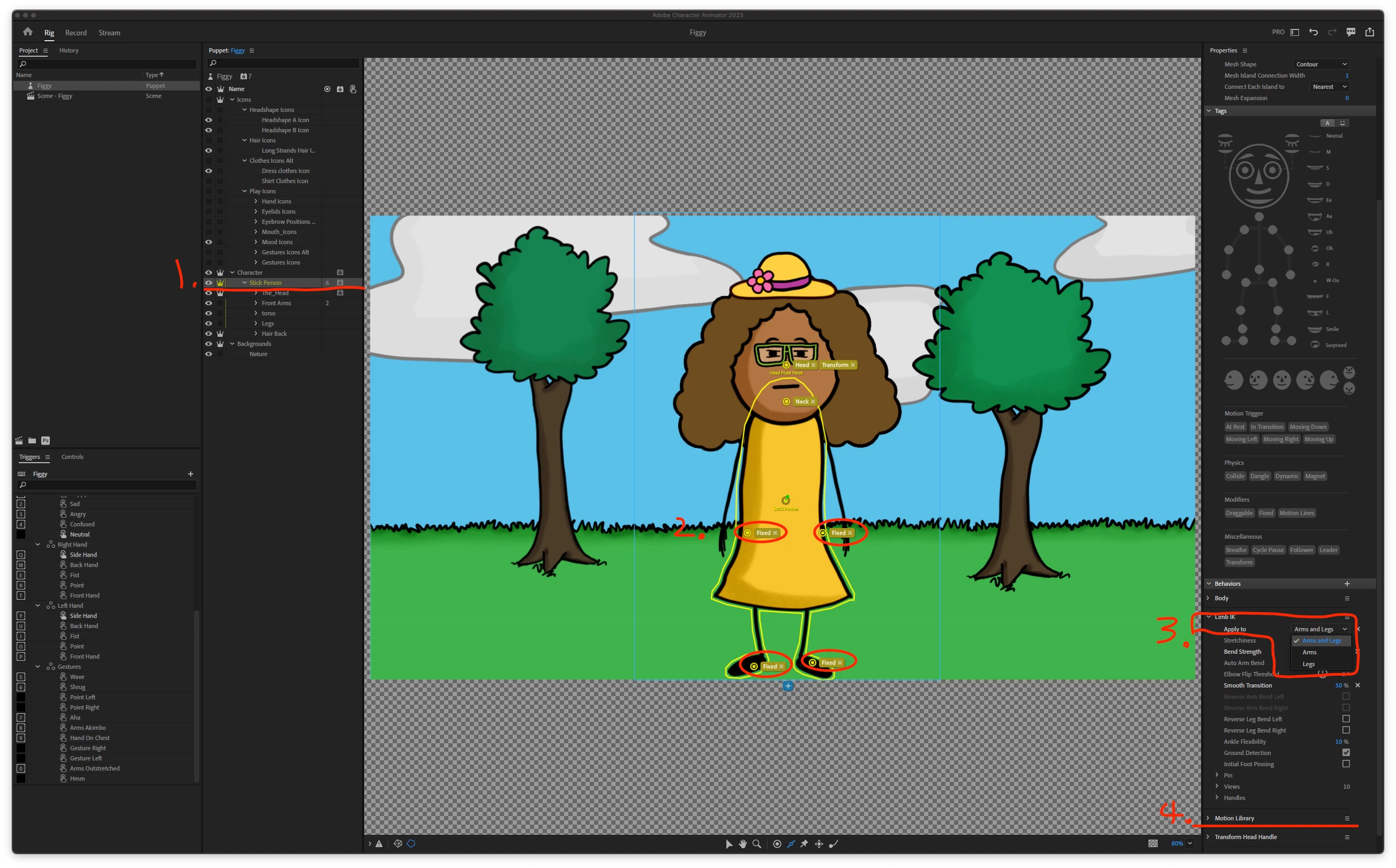Screen dimensions: 1396x868
Task: Click the Smooth Transition 50% value
Action: 1339,685
